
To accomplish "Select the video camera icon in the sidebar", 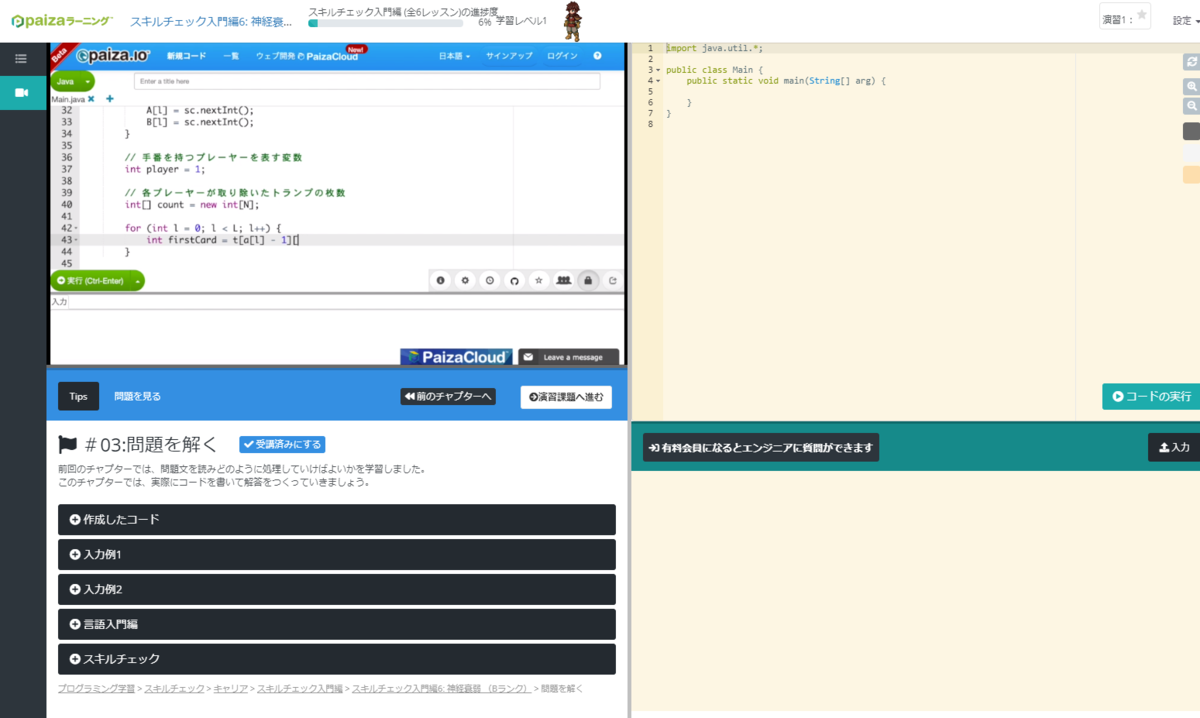I will (x=22, y=92).
